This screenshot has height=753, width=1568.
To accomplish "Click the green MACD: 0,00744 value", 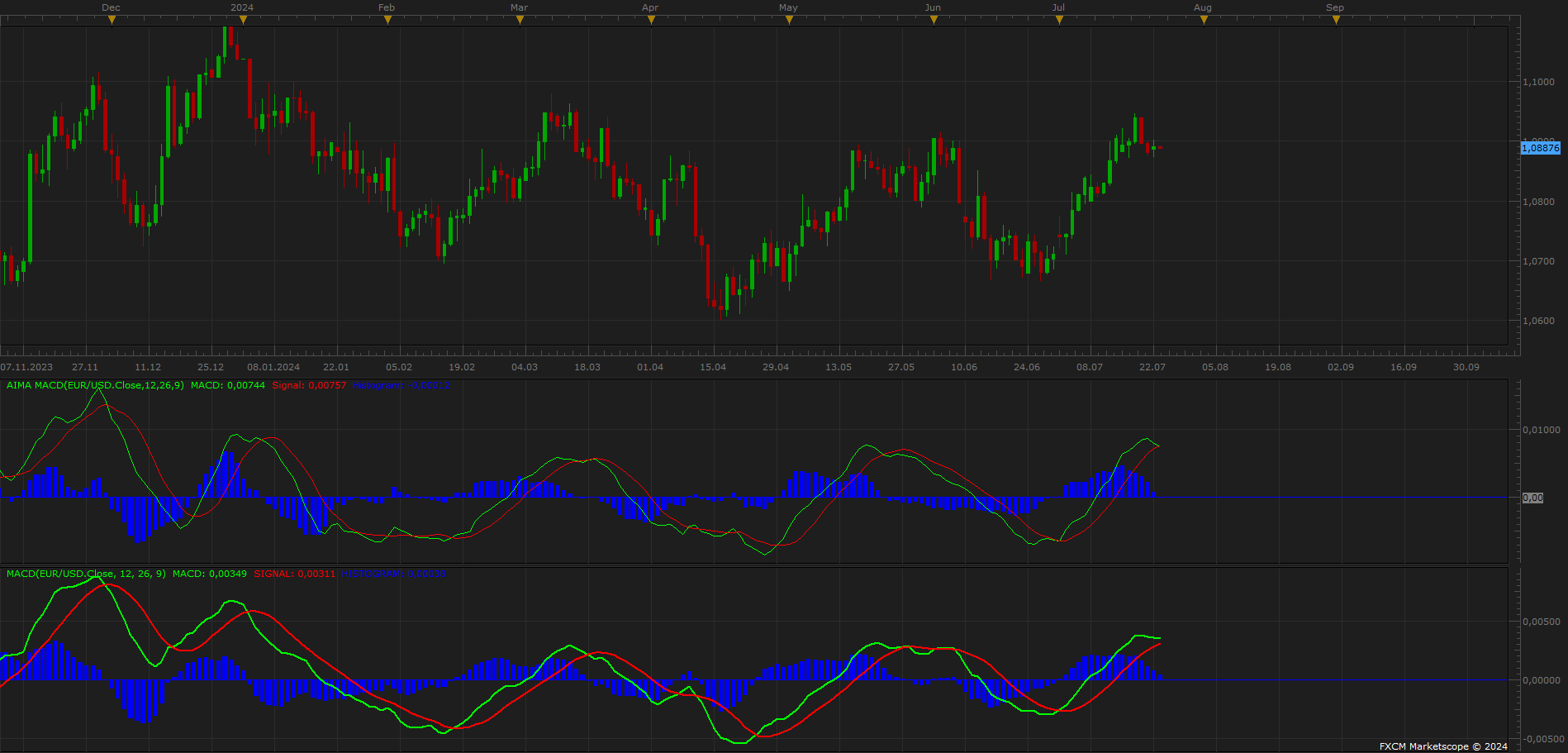I will [228, 385].
